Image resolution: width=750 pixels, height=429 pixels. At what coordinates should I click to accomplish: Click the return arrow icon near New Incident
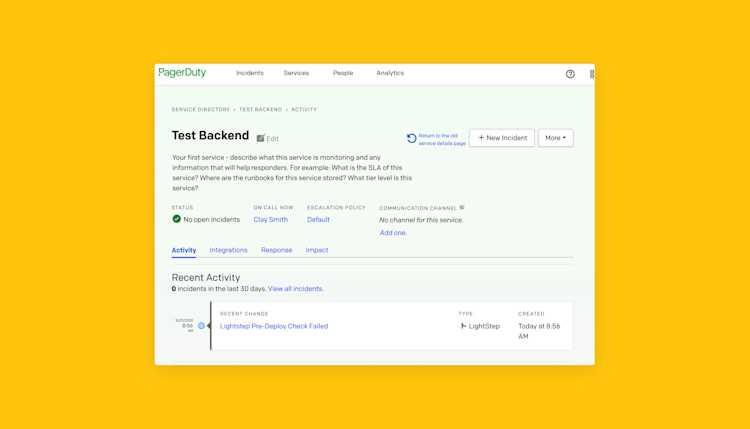click(411, 138)
